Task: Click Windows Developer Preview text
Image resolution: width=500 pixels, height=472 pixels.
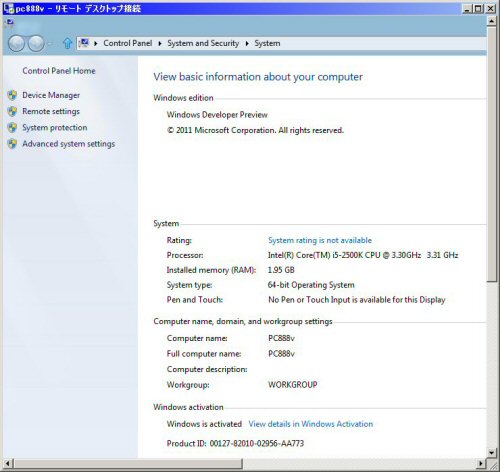Action: tap(217, 115)
